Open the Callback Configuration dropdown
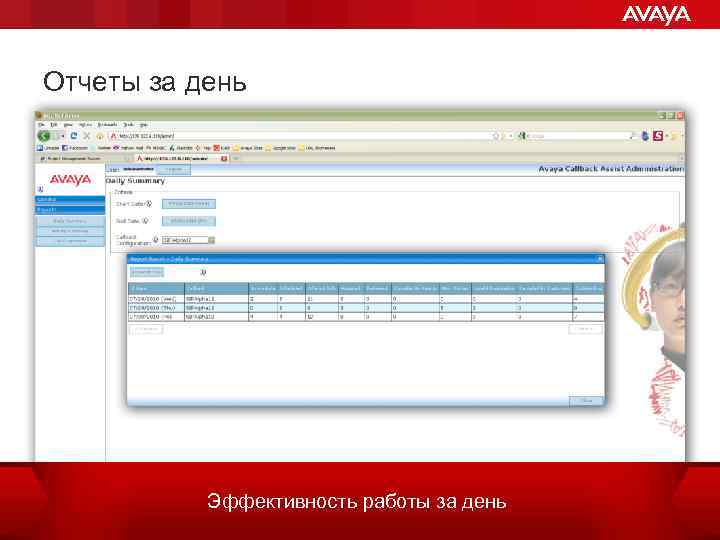 (x=188, y=240)
